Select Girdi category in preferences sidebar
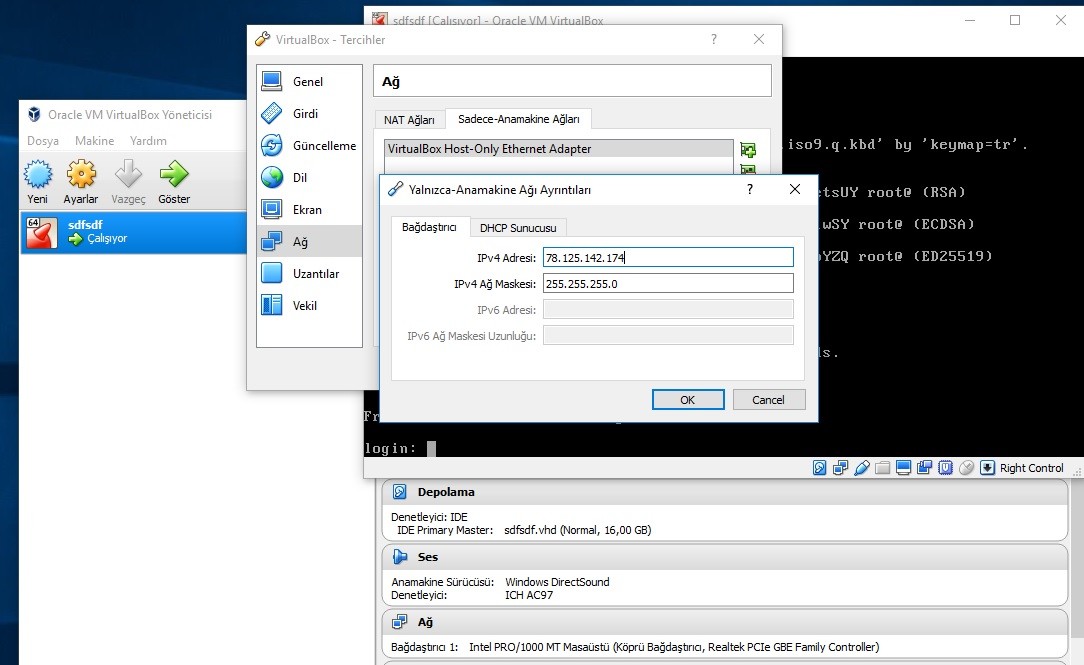This screenshot has width=1084, height=665. tap(304, 114)
